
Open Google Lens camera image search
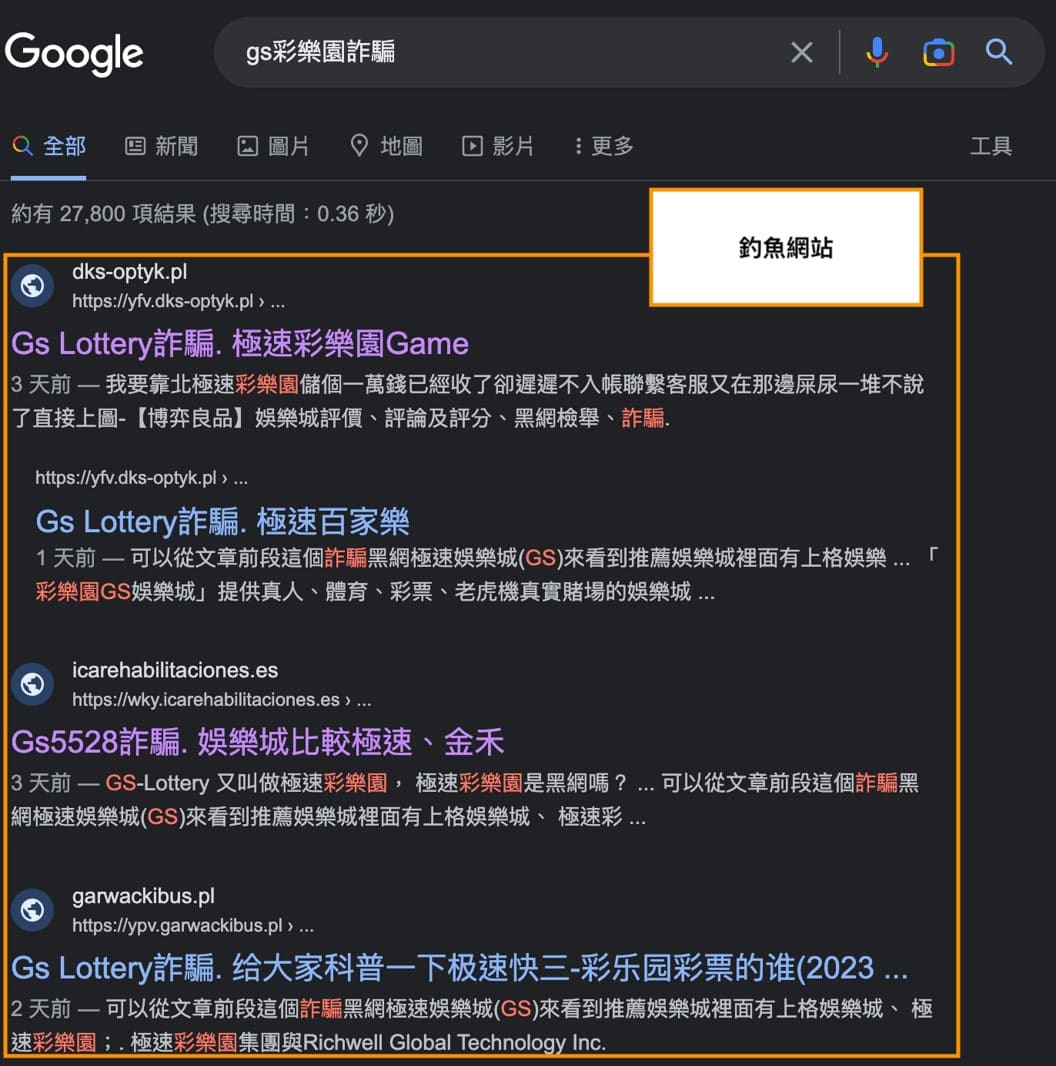938,52
